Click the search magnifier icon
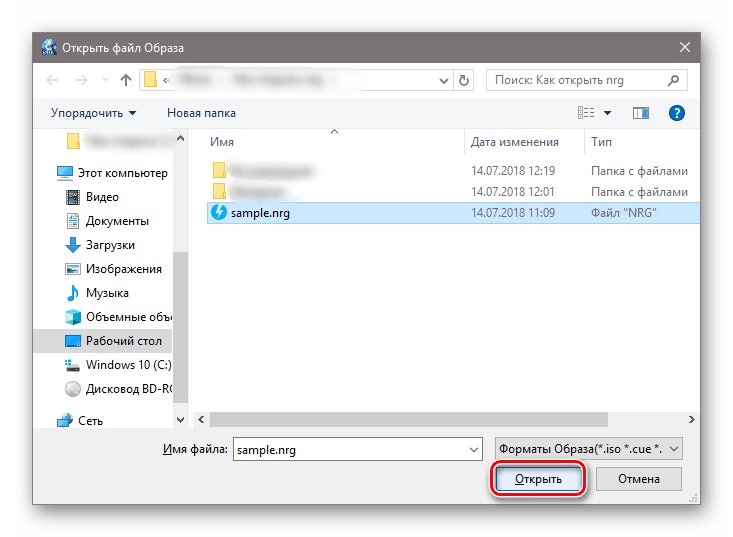 [673, 80]
